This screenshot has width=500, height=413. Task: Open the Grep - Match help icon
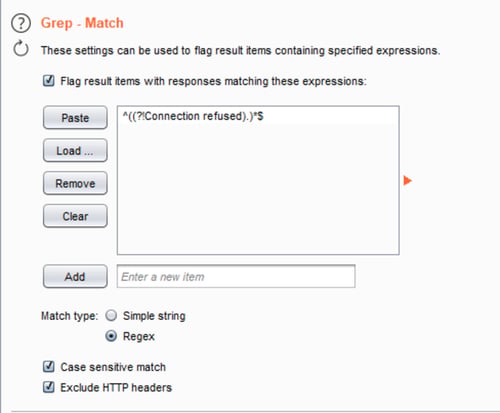21,23
